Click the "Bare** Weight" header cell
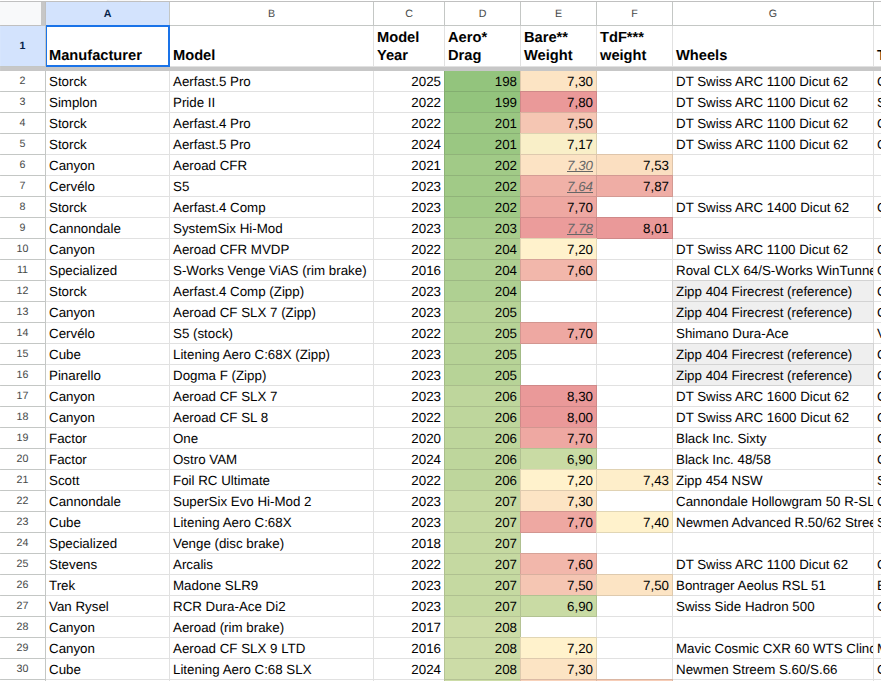Image resolution: width=881 pixels, height=681 pixels. point(558,46)
